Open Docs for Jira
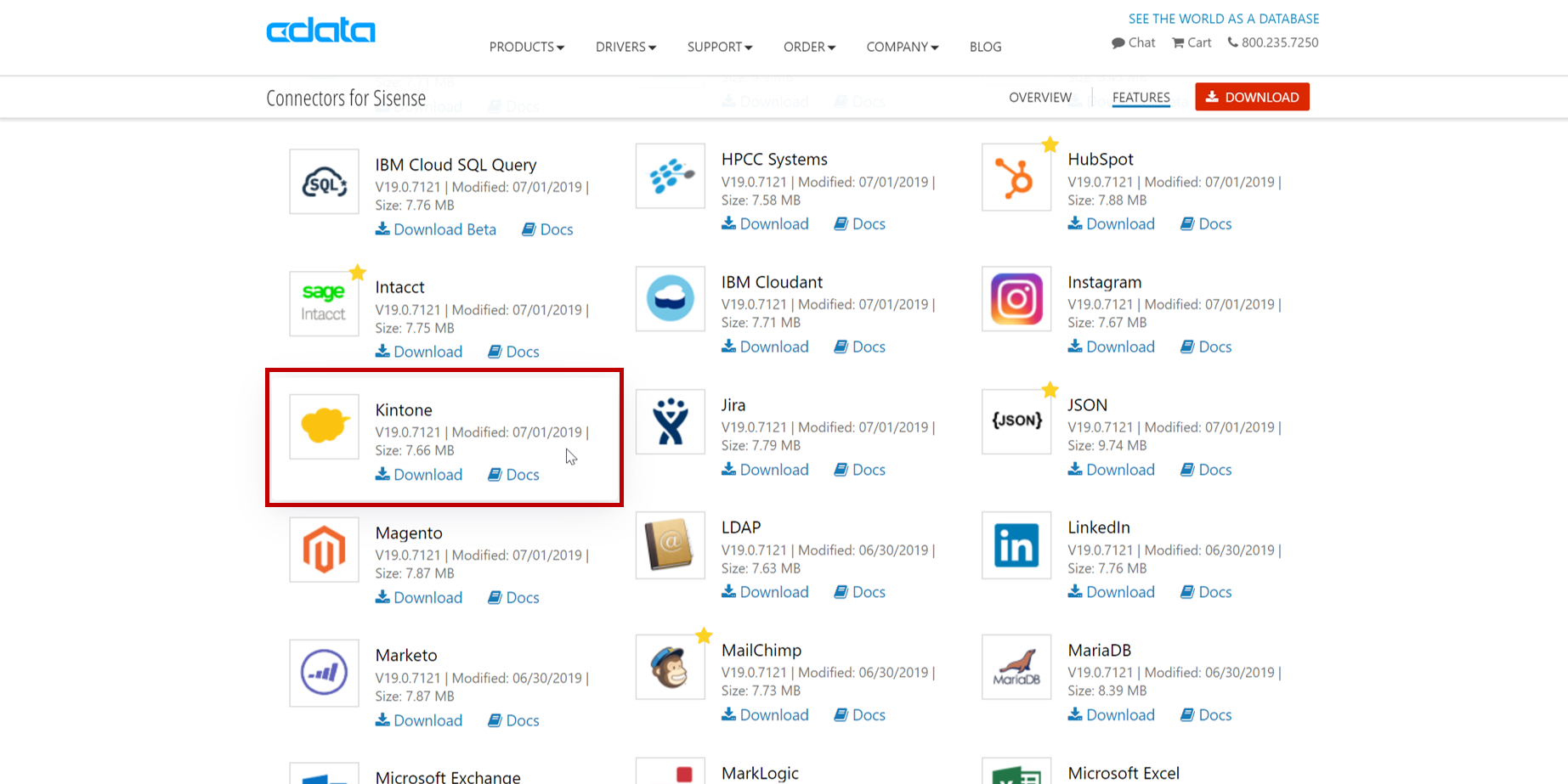Image resolution: width=1568 pixels, height=784 pixels. tap(859, 470)
